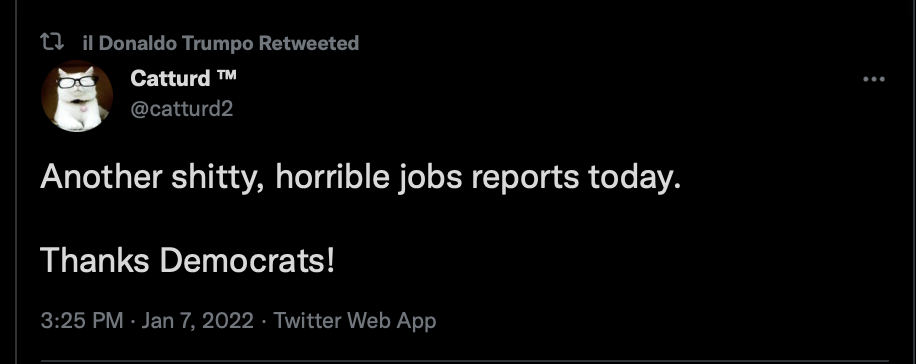Screen dimensions: 916x364
Task: Click the glasses on the cat avatar
Action: pos(77,82)
